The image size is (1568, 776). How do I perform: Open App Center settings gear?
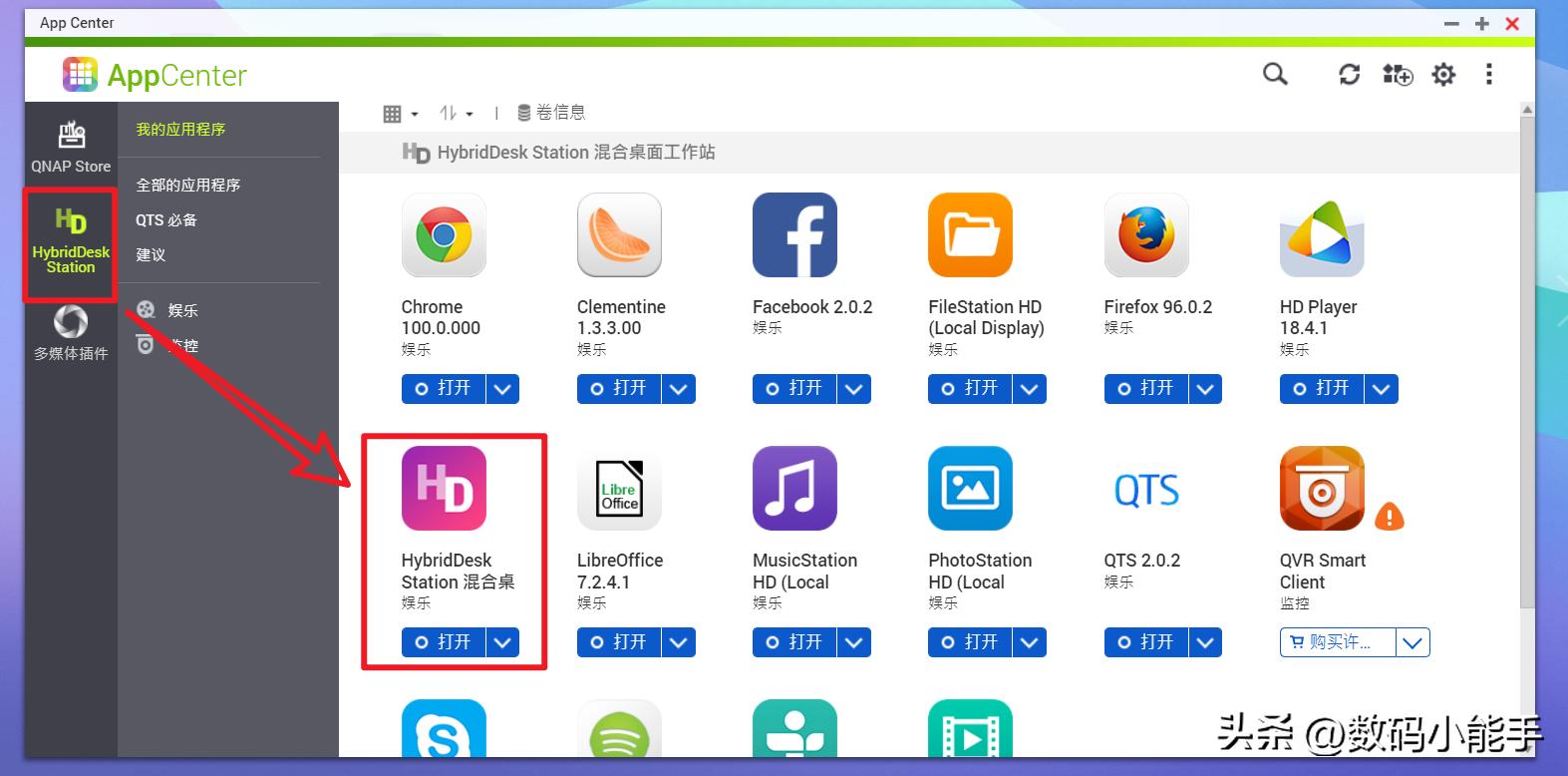click(1443, 74)
